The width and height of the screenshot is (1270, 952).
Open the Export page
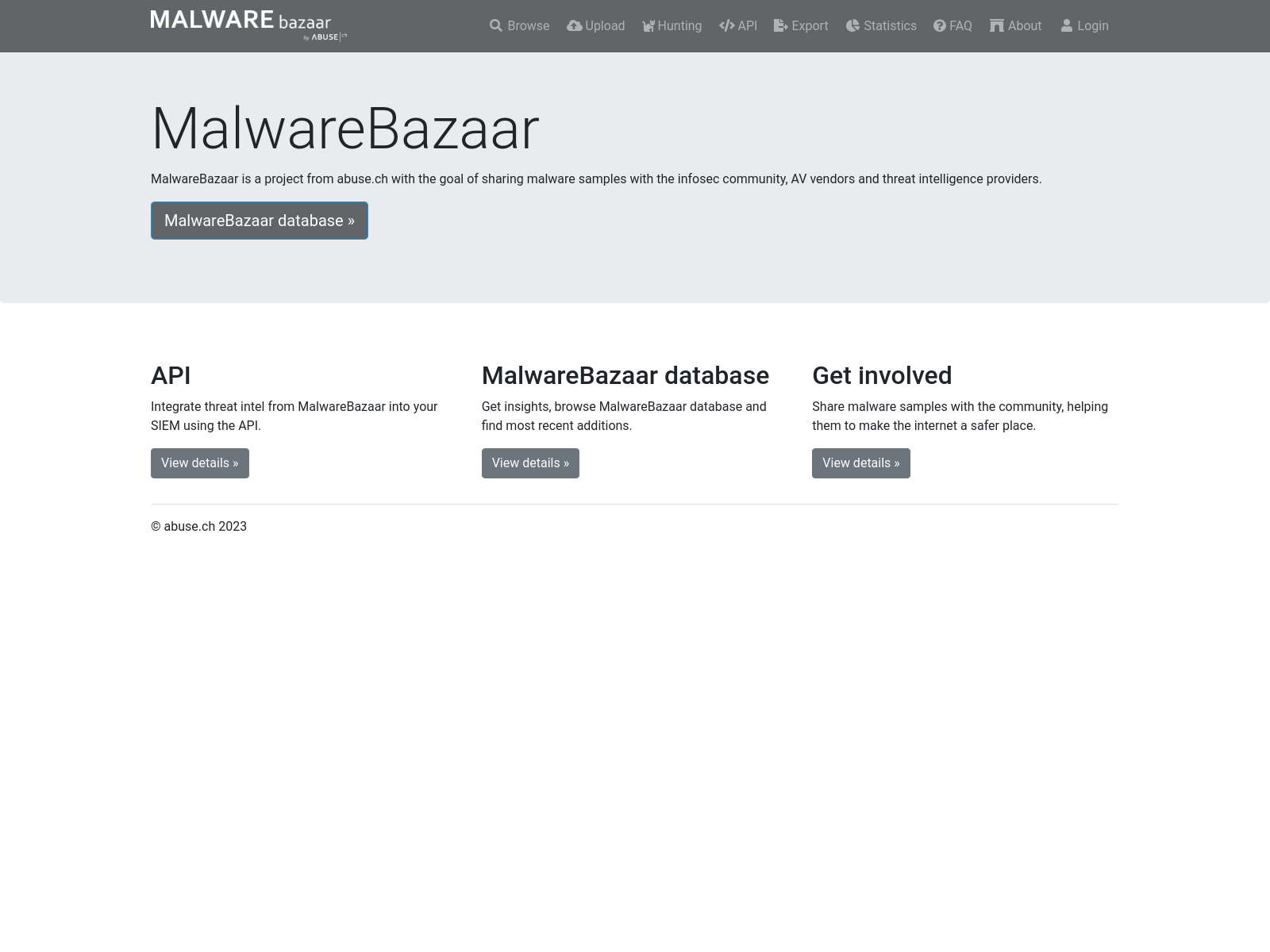click(801, 26)
